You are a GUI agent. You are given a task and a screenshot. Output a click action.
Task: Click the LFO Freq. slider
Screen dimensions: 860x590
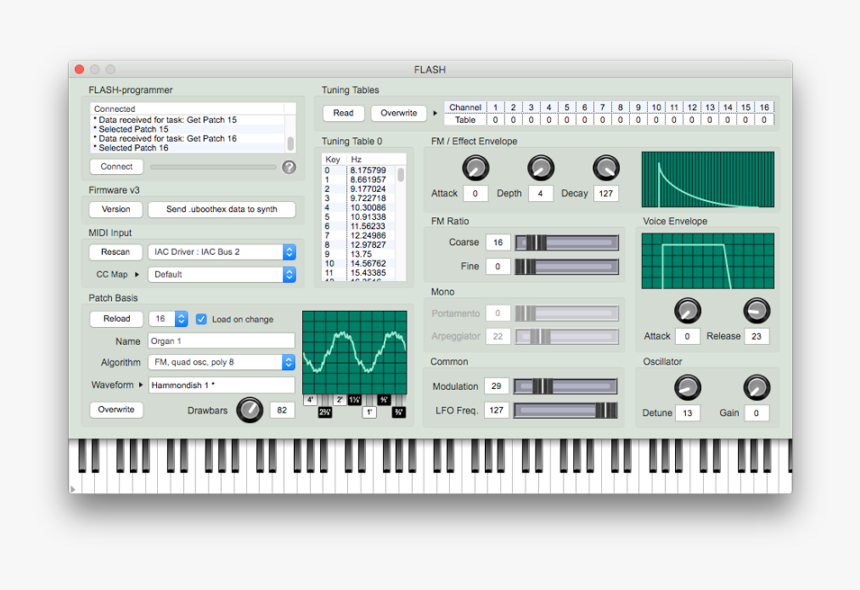tap(565, 410)
